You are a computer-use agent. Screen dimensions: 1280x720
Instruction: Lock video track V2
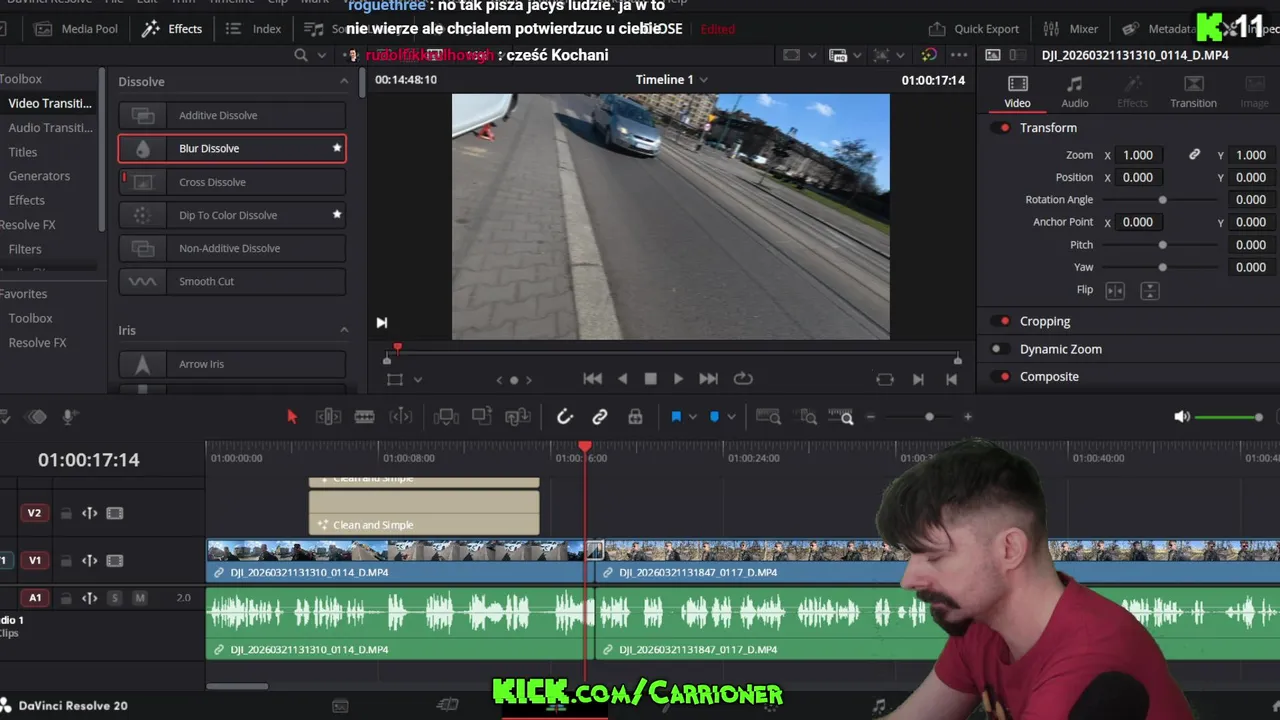66,514
